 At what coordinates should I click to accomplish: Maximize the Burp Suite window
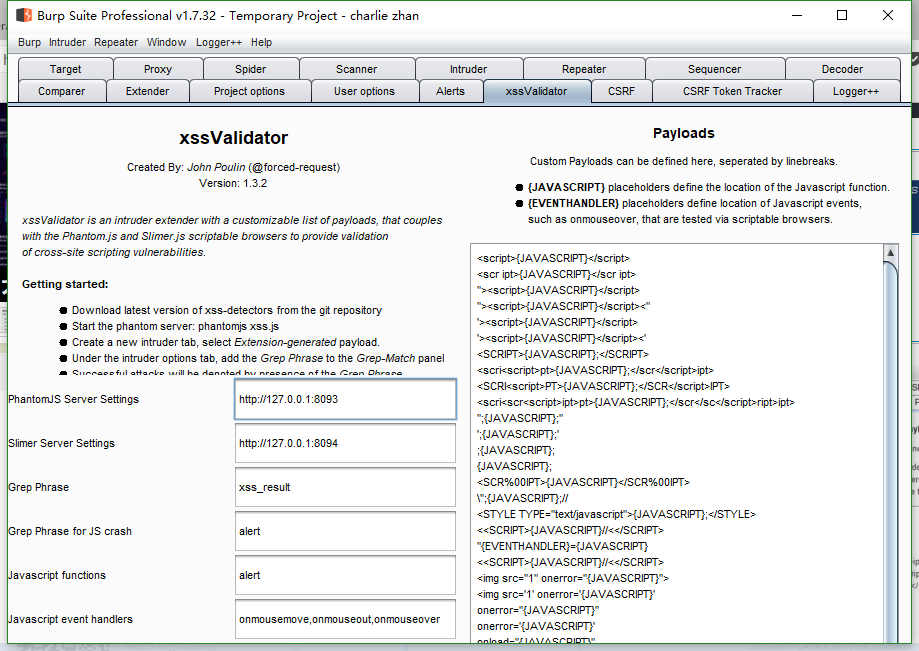pos(842,15)
